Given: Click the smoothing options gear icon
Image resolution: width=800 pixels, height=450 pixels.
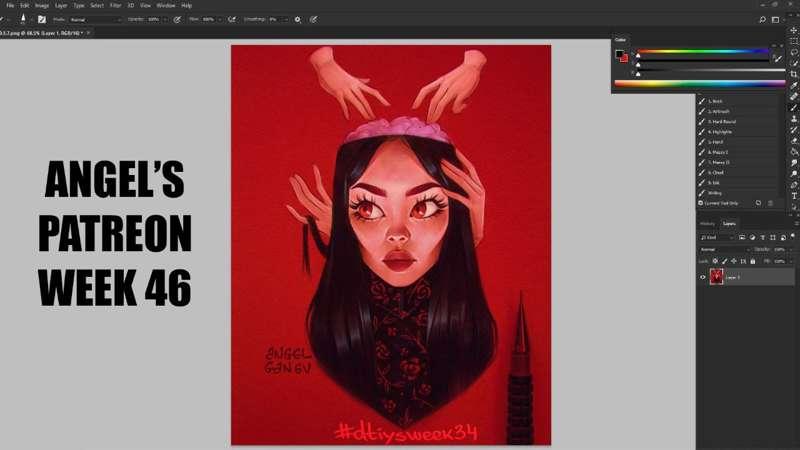Looking at the screenshot, I should tap(297, 19).
